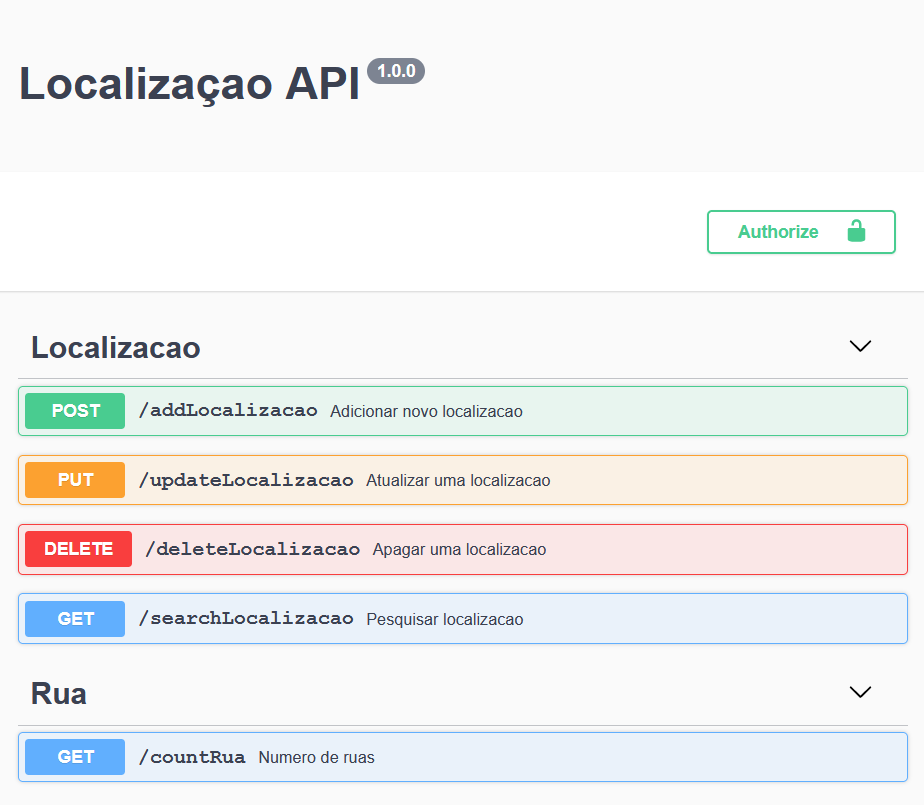Click the PUT method badge
Image resolution: width=924 pixels, height=805 pixels.
coord(75,480)
